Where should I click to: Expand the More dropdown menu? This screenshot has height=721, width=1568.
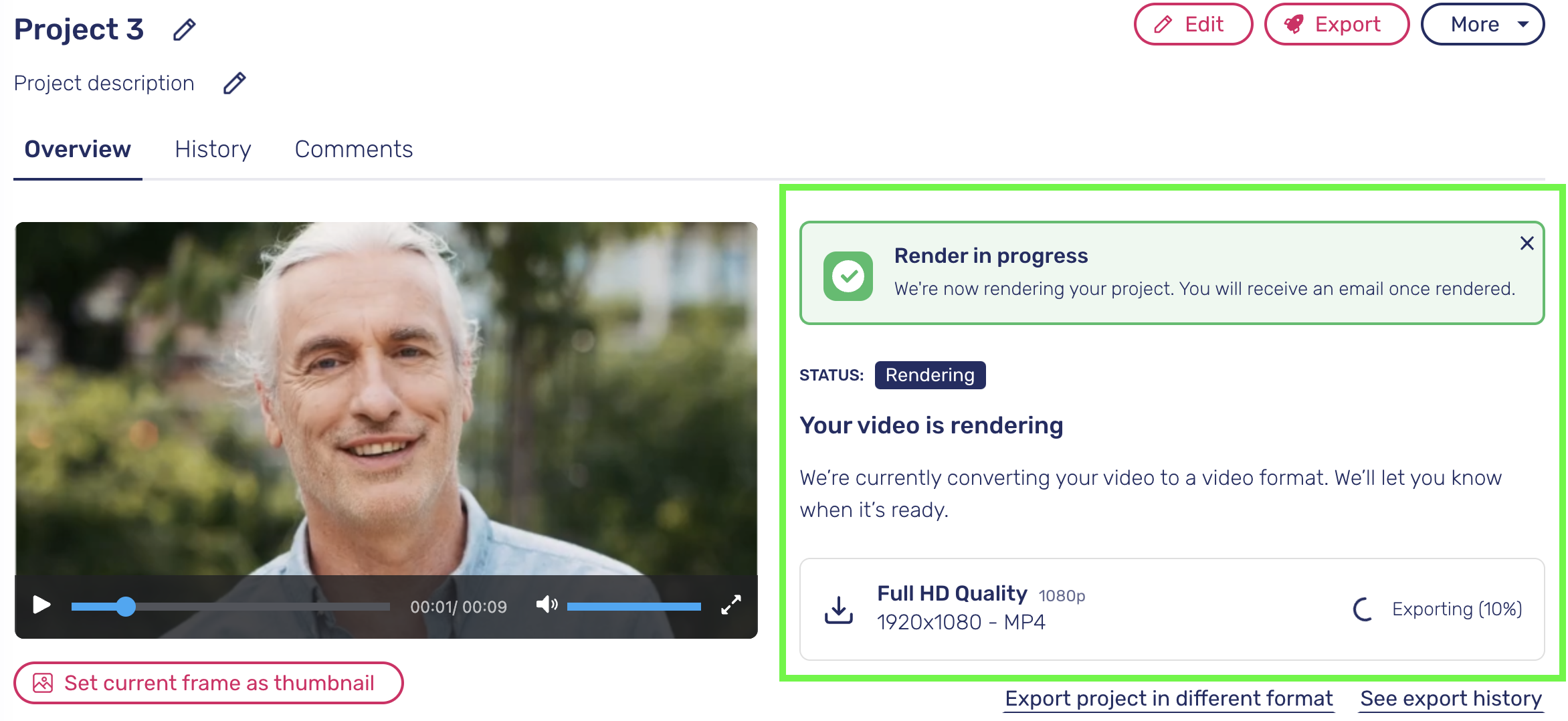(1482, 25)
